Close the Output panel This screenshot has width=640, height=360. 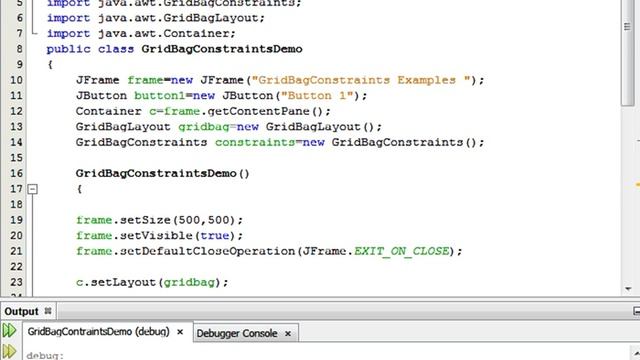click(x=48, y=311)
